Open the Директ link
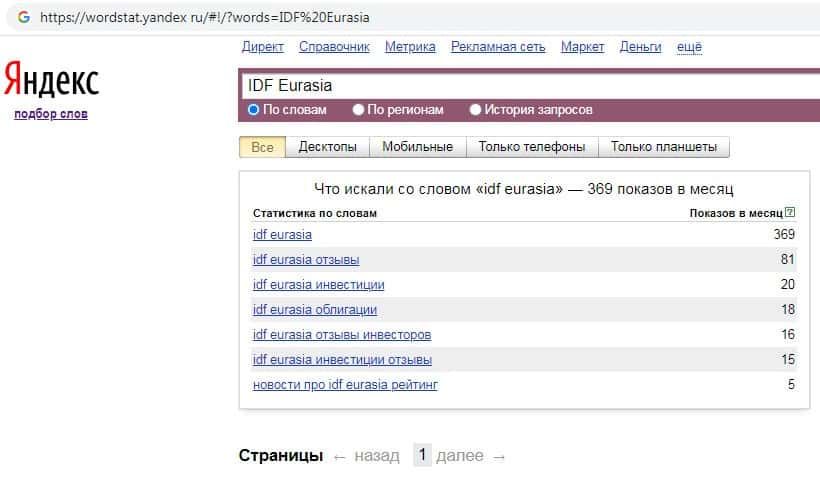This screenshot has width=820, height=488. point(263,47)
